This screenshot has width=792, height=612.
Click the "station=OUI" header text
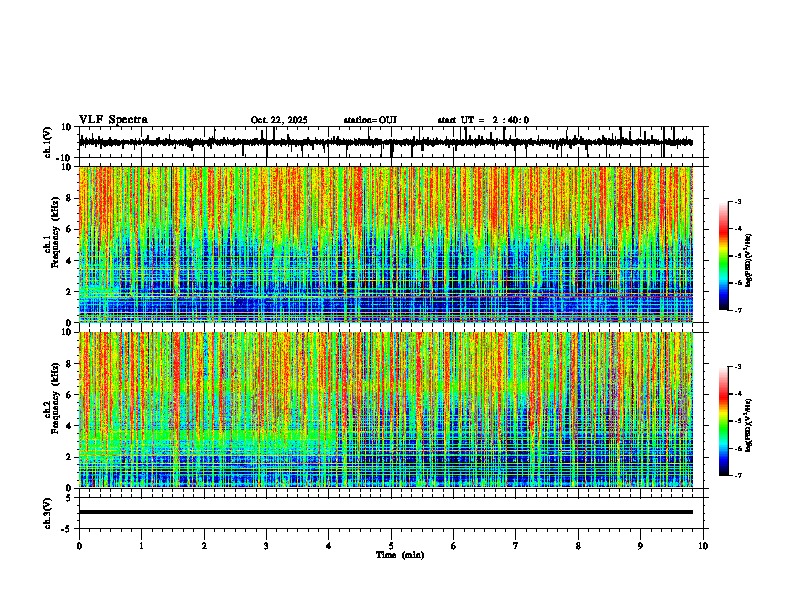[x=370, y=120]
